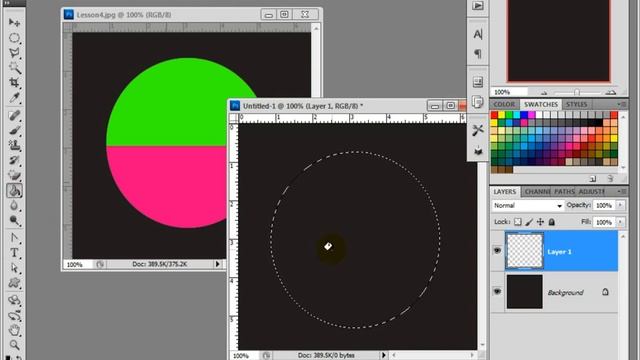Open the Fill slider arrow
This screenshot has height=360, width=640.
pos(621,222)
